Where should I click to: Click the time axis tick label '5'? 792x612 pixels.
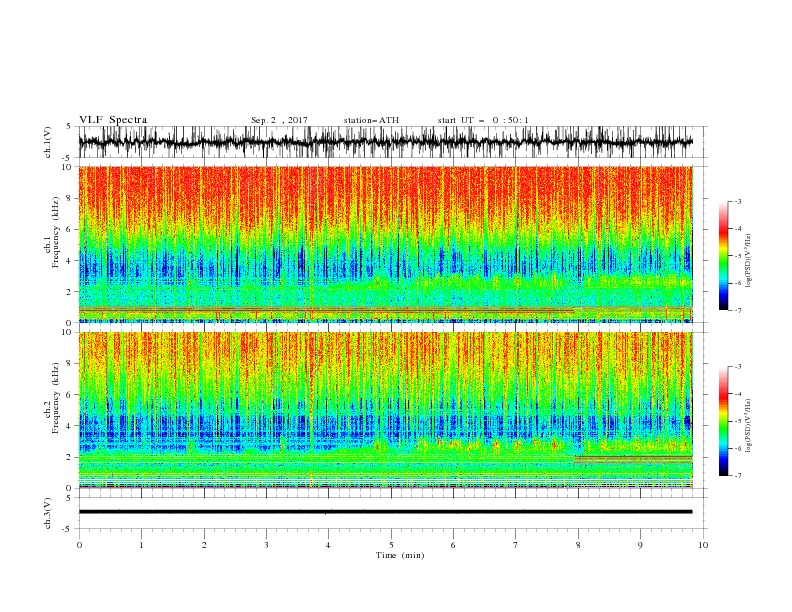(x=391, y=545)
